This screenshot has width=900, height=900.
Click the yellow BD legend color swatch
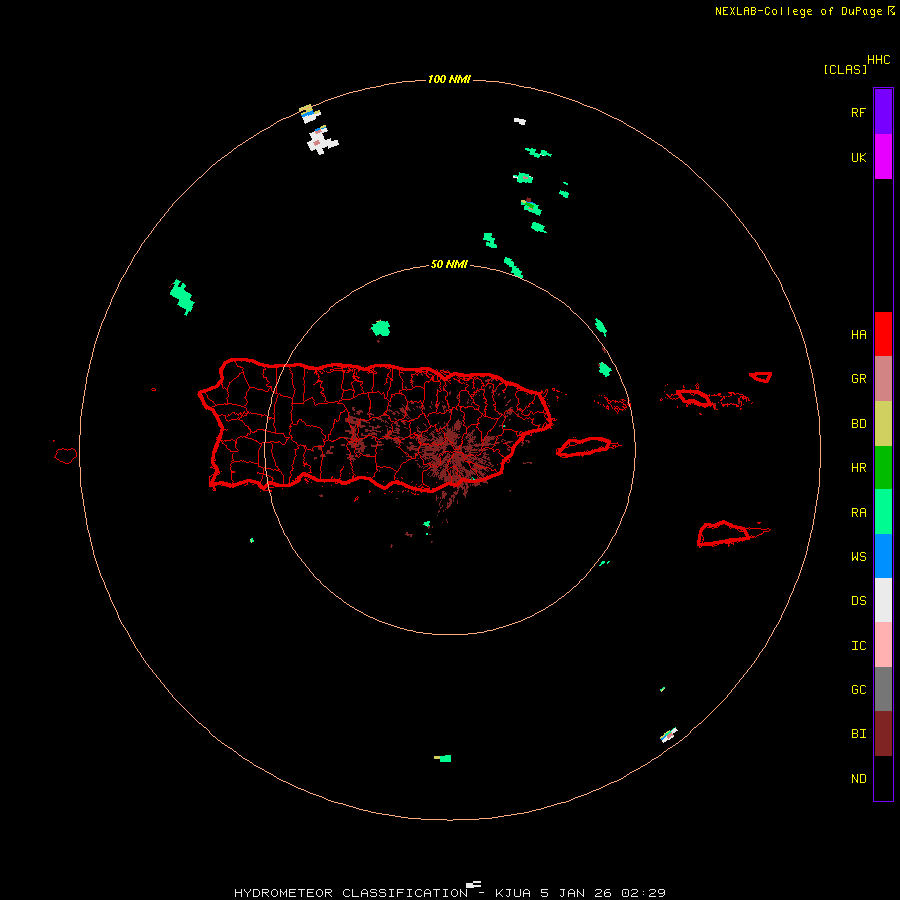[883, 423]
